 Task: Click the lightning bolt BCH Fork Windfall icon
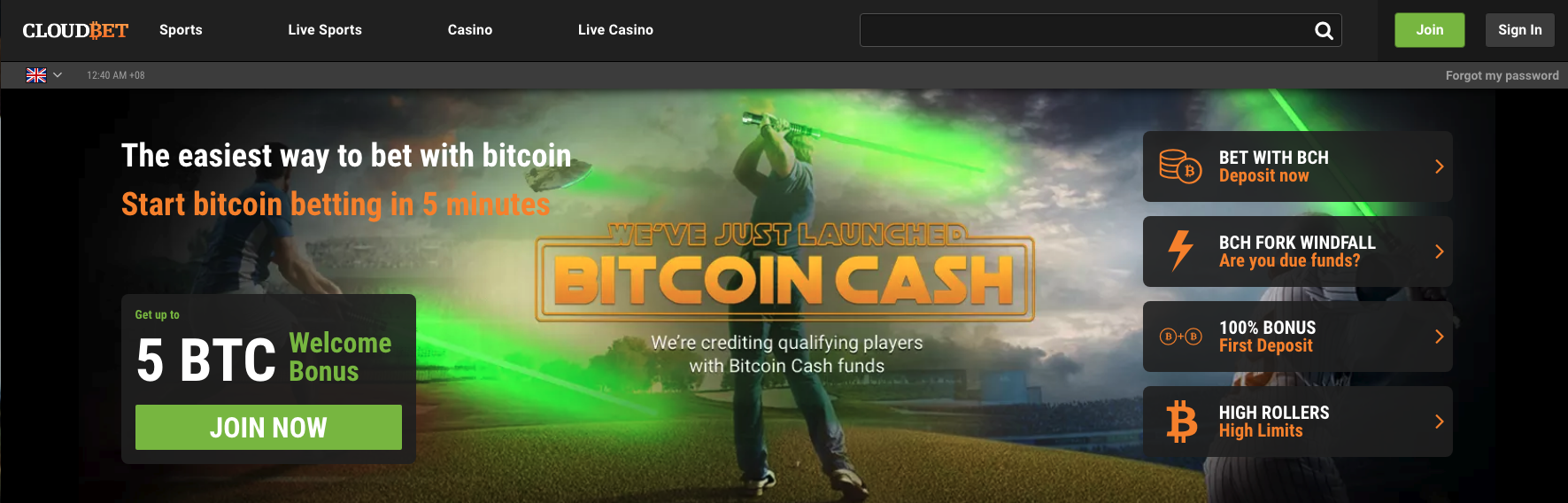1180,251
